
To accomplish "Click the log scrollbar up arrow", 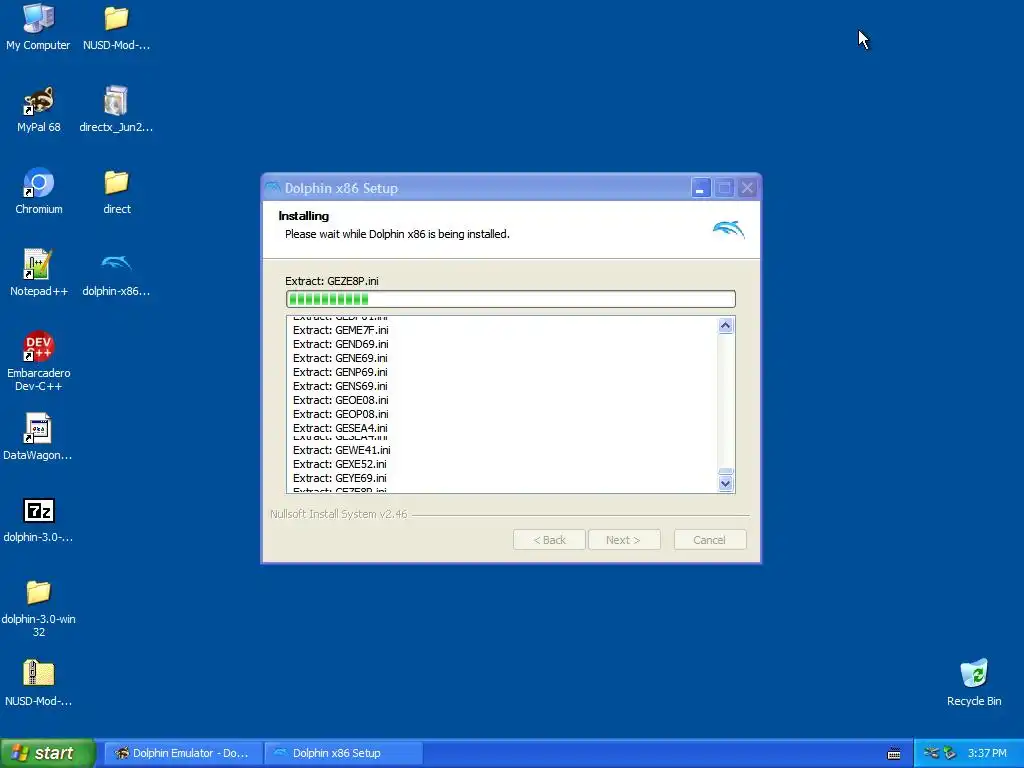I will (x=726, y=325).
